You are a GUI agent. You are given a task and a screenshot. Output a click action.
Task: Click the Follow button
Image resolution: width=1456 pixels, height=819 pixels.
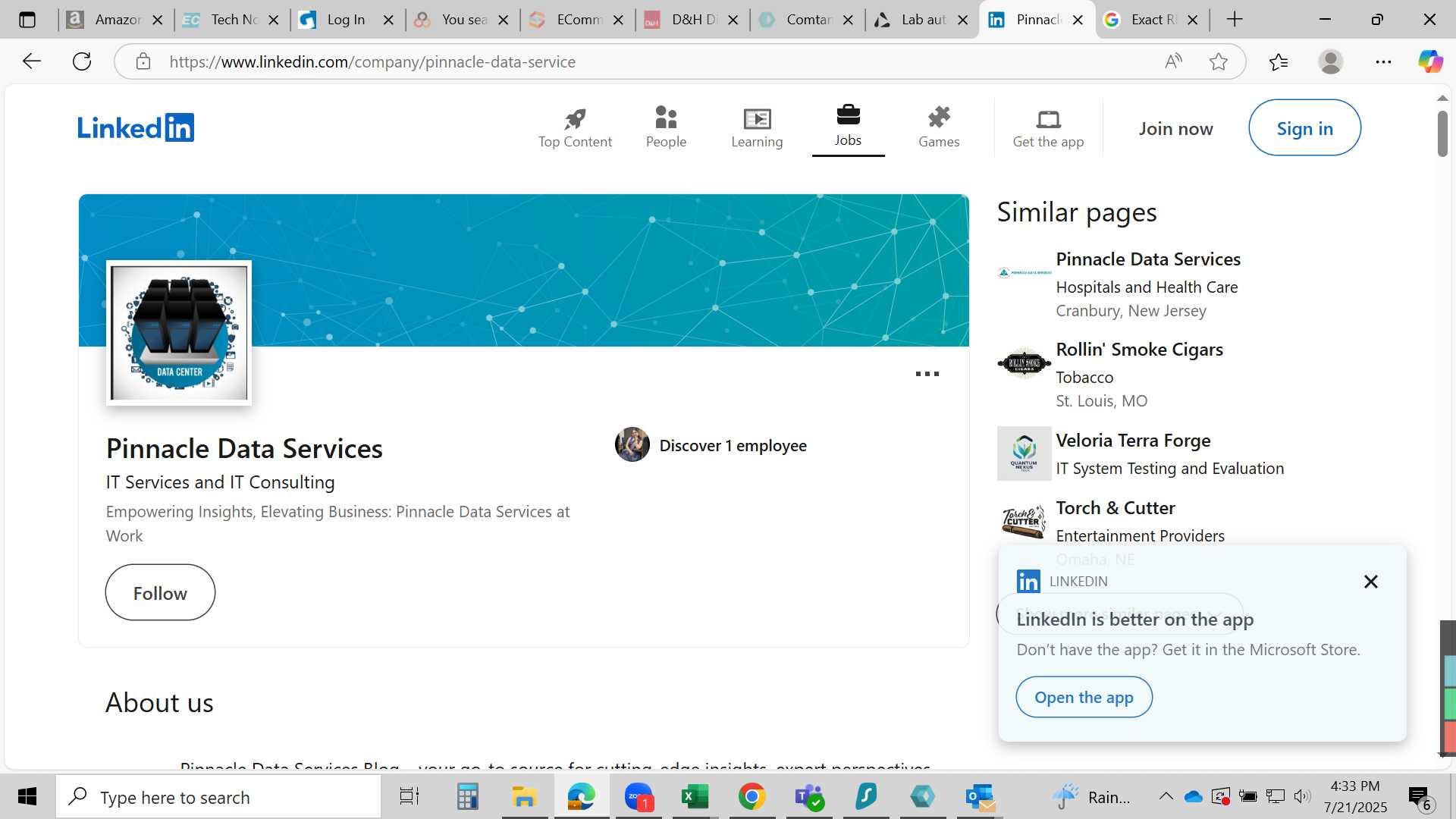coord(160,592)
